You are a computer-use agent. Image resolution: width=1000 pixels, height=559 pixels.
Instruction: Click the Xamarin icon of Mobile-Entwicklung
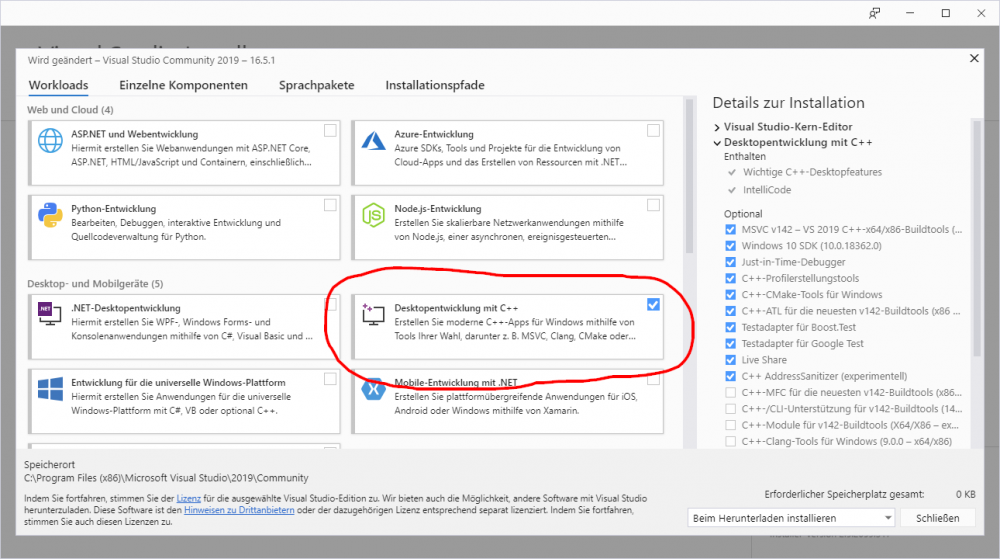[x=373, y=389]
